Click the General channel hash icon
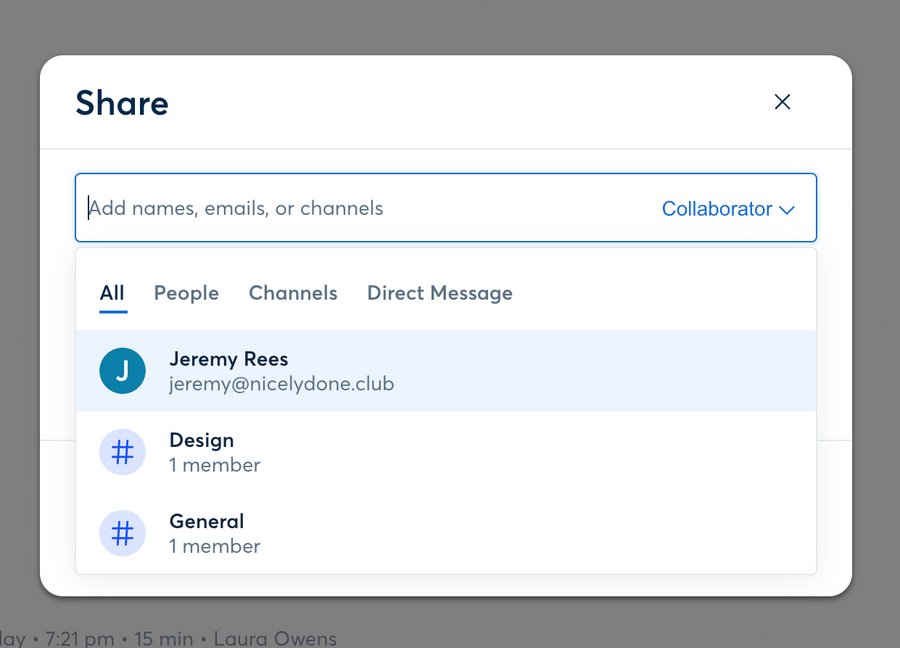This screenshot has height=648, width=900. 122,533
